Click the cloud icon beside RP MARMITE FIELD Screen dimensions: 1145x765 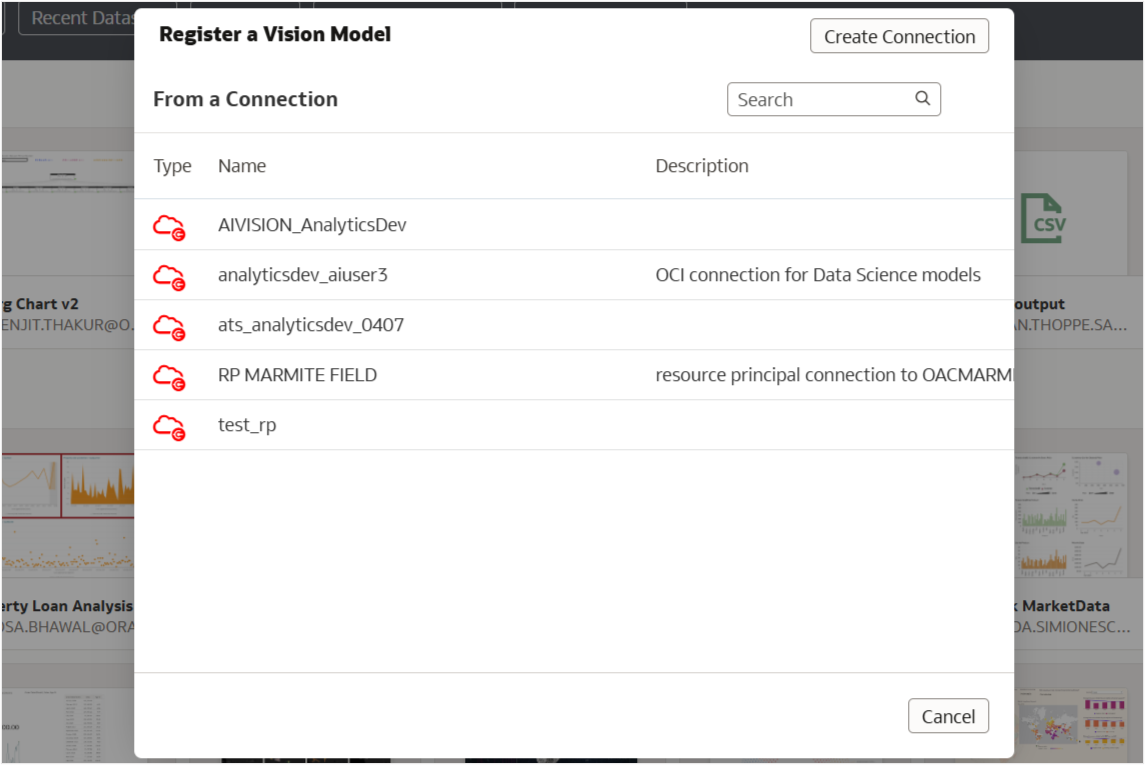click(171, 375)
